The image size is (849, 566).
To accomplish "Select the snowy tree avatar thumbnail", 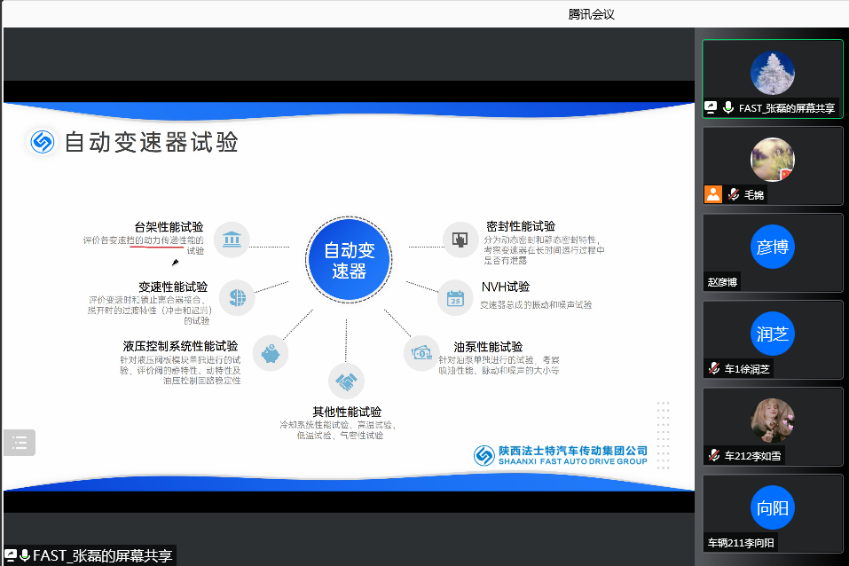I will pyautogui.click(x=772, y=73).
